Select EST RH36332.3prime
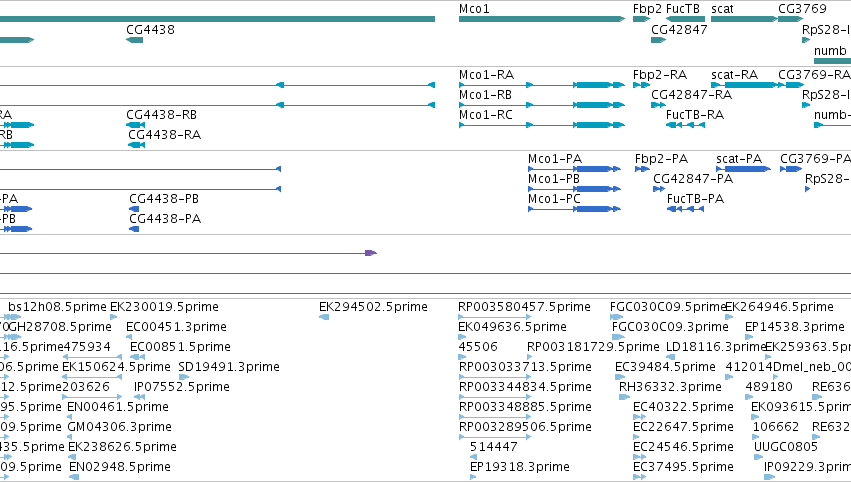This screenshot has width=851, height=482. tap(624, 397)
